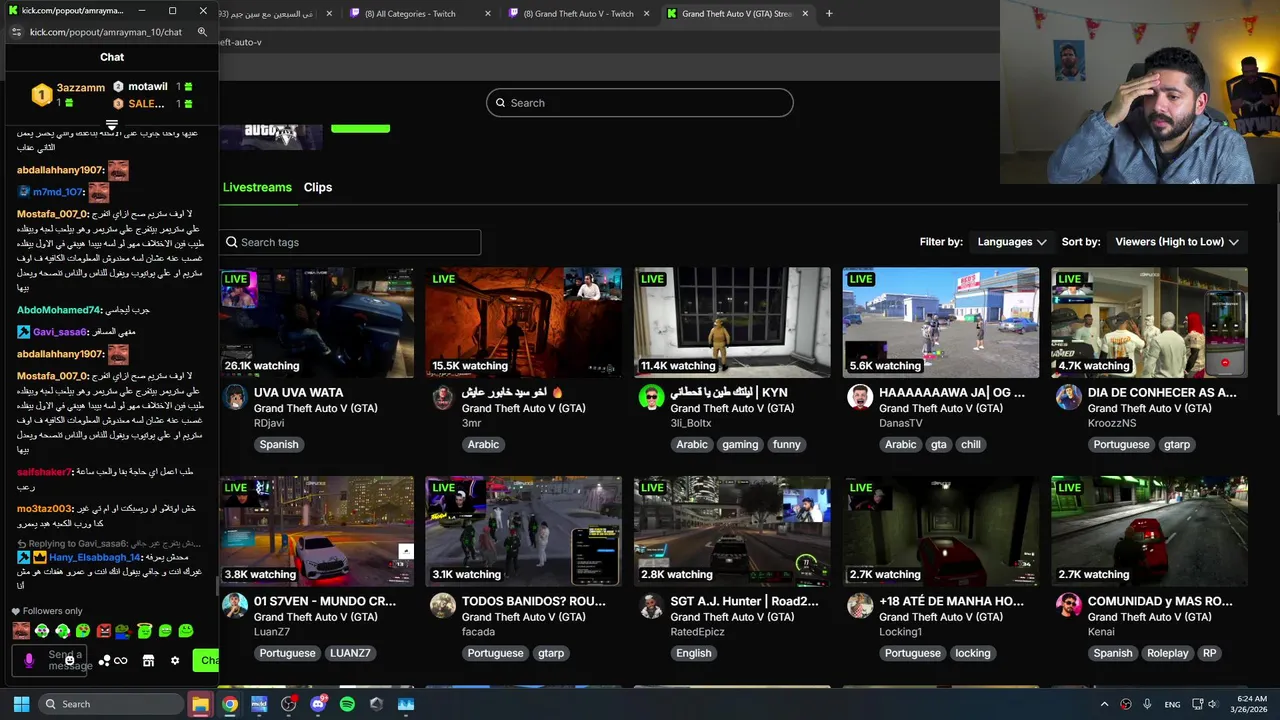Click the Roleplay tag under Kenai stream
Viewport: 1280px width, 720px height.
(1167, 653)
